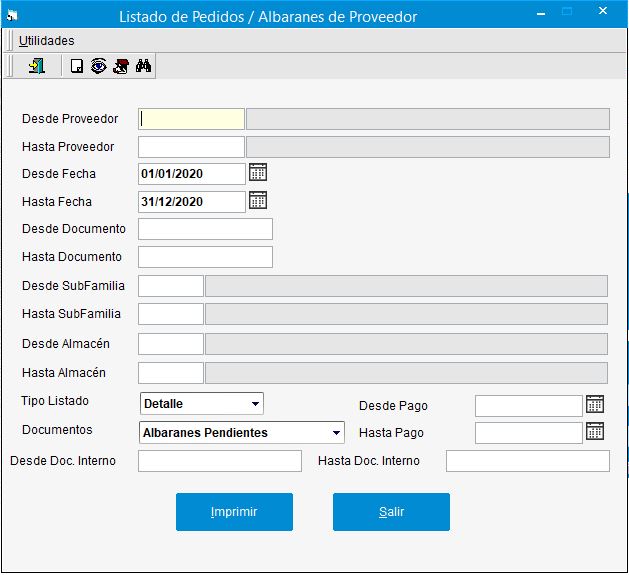The width and height of the screenshot is (629, 575).
Task: Focus the Hasta Proveedor code field
Action: click(191, 147)
